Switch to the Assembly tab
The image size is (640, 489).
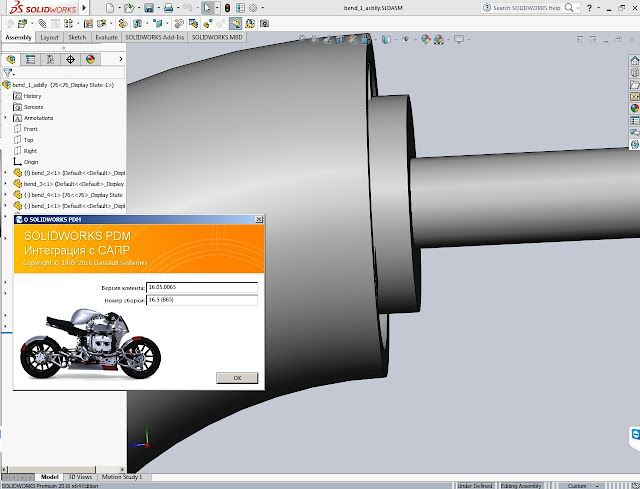click(18, 37)
